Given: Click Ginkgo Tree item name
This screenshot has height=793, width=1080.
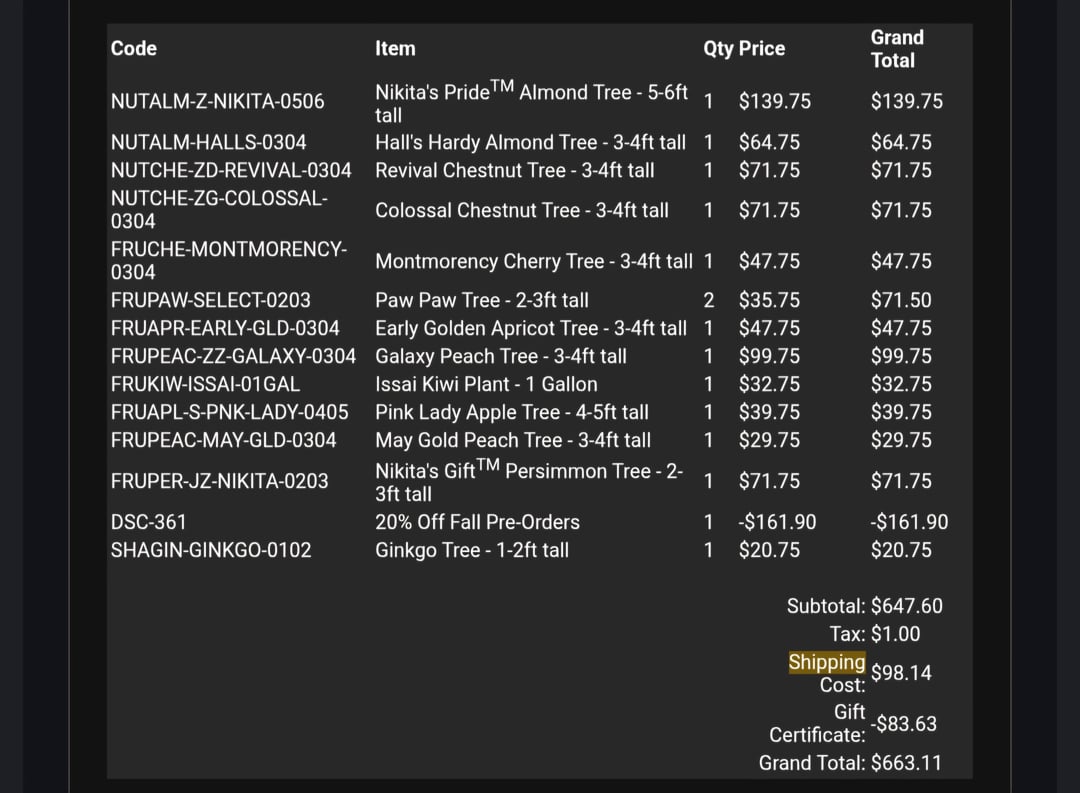Looking at the screenshot, I should 471,550.
